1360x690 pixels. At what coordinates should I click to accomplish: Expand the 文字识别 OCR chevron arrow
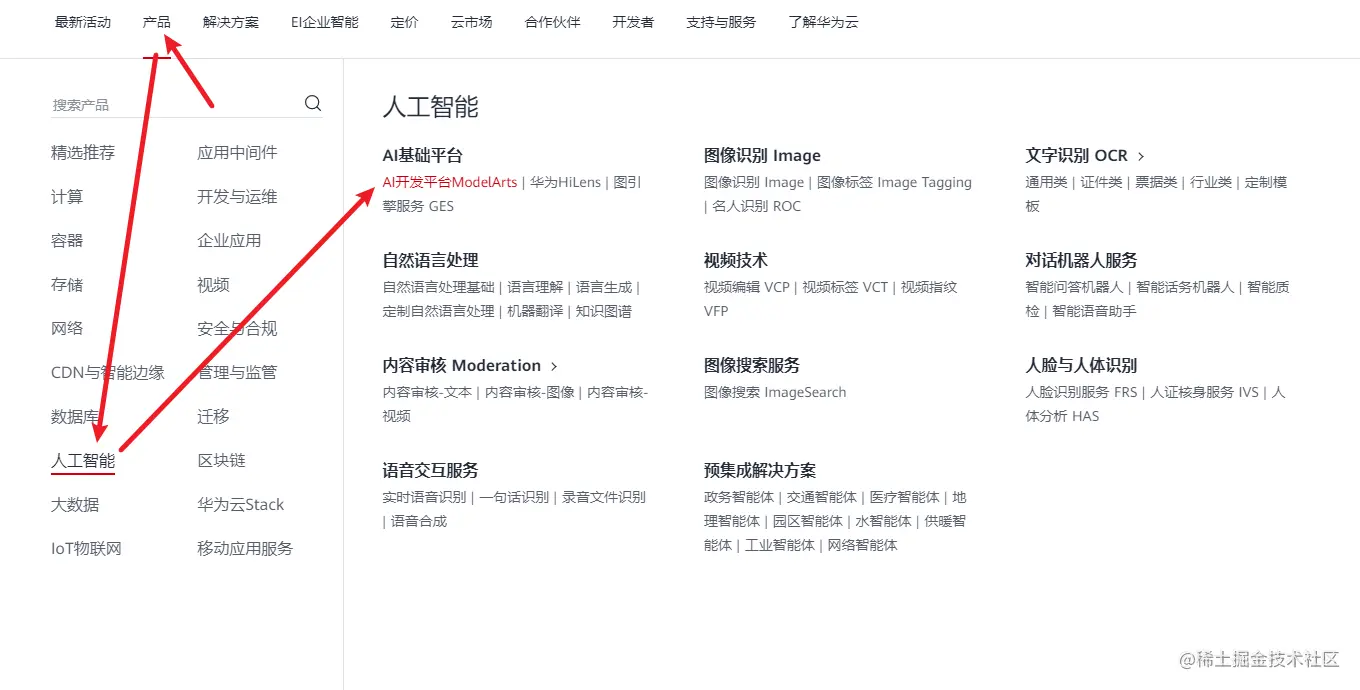tap(1141, 156)
